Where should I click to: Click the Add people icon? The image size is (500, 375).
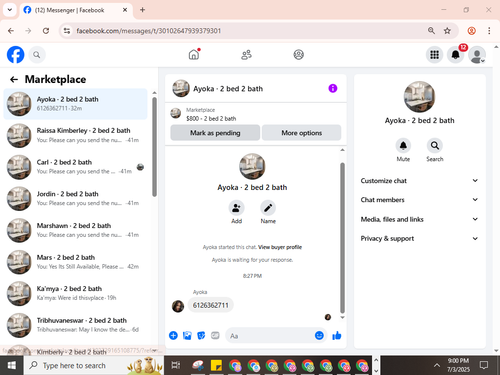236,208
